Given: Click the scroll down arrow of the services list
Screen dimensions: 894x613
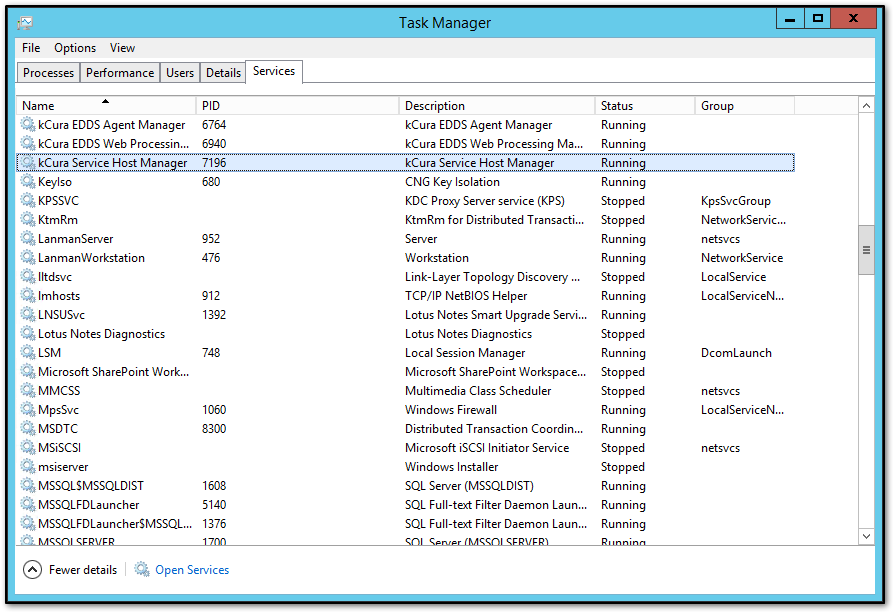Looking at the screenshot, I should coord(866,536).
